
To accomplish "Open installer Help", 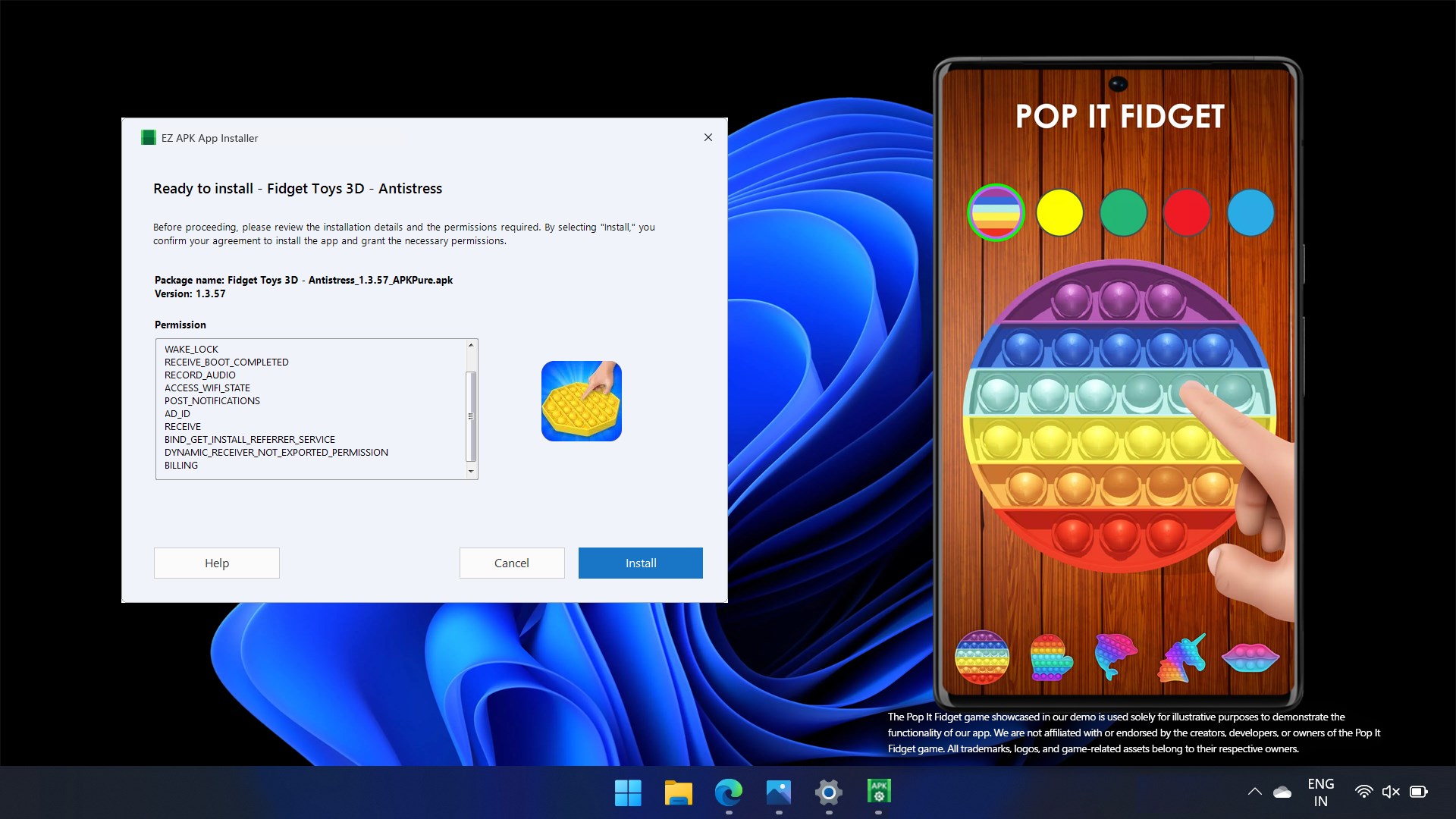I will click(x=216, y=563).
